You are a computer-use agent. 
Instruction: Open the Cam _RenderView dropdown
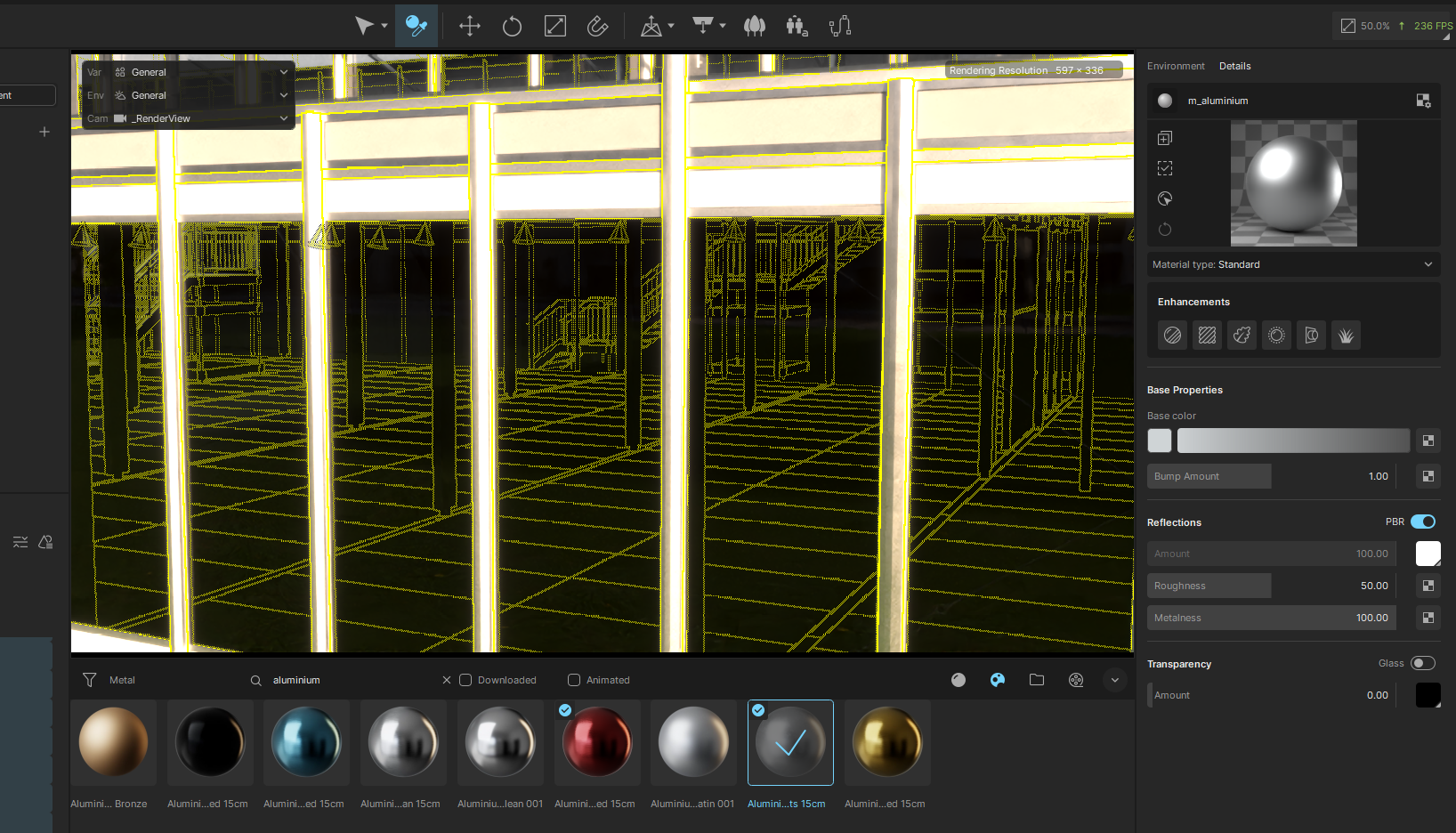click(x=188, y=118)
